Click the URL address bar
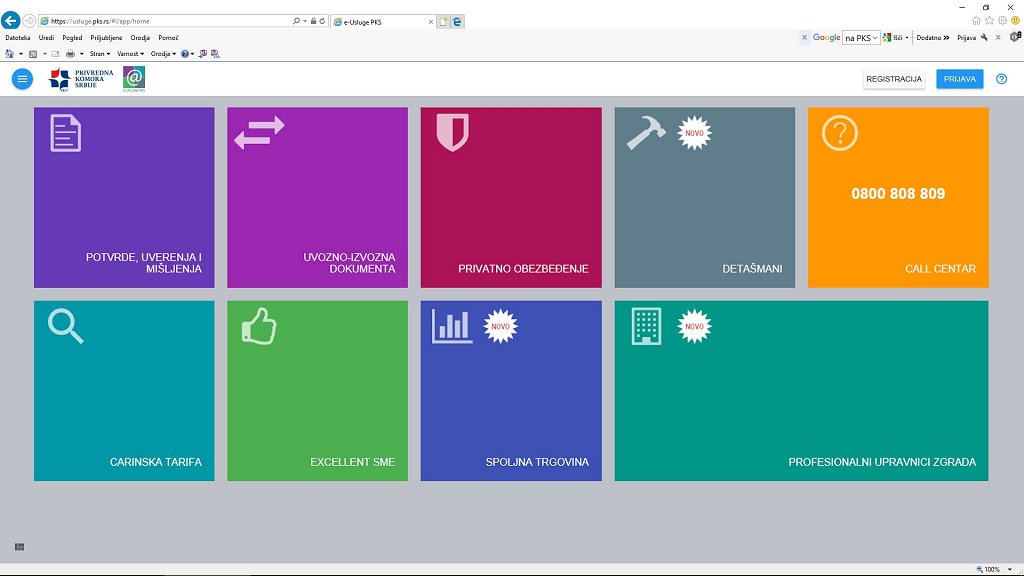The width and height of the screenshot is (1024, 576). click(x=160, y=20)
